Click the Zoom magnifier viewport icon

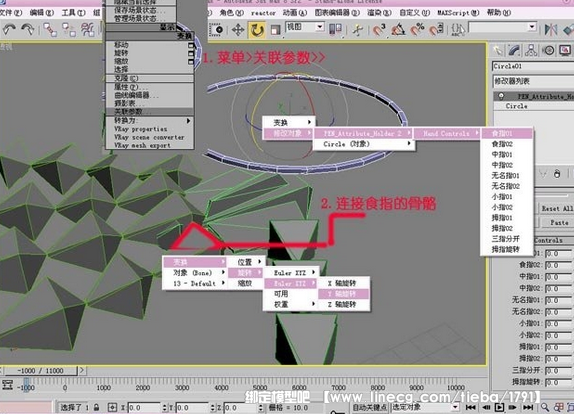pyautogui.click(x=545, y=407)
